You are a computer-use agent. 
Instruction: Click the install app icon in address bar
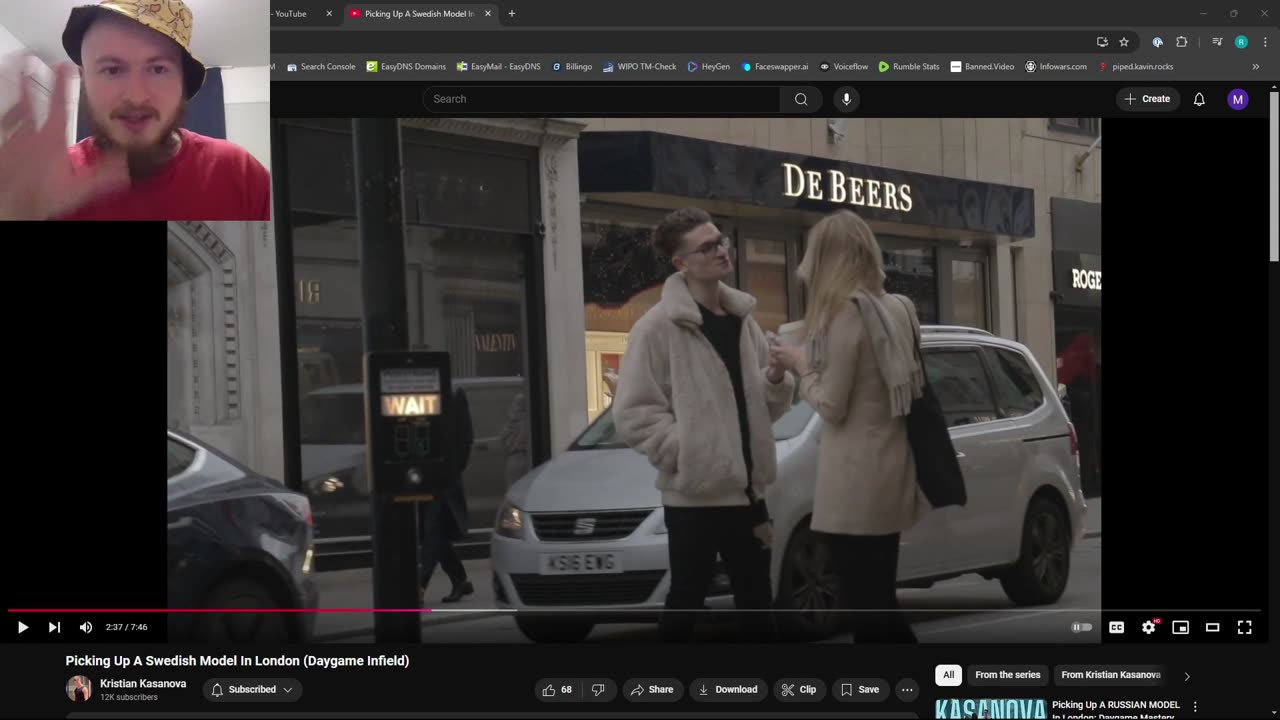(x=1102, y=42)
